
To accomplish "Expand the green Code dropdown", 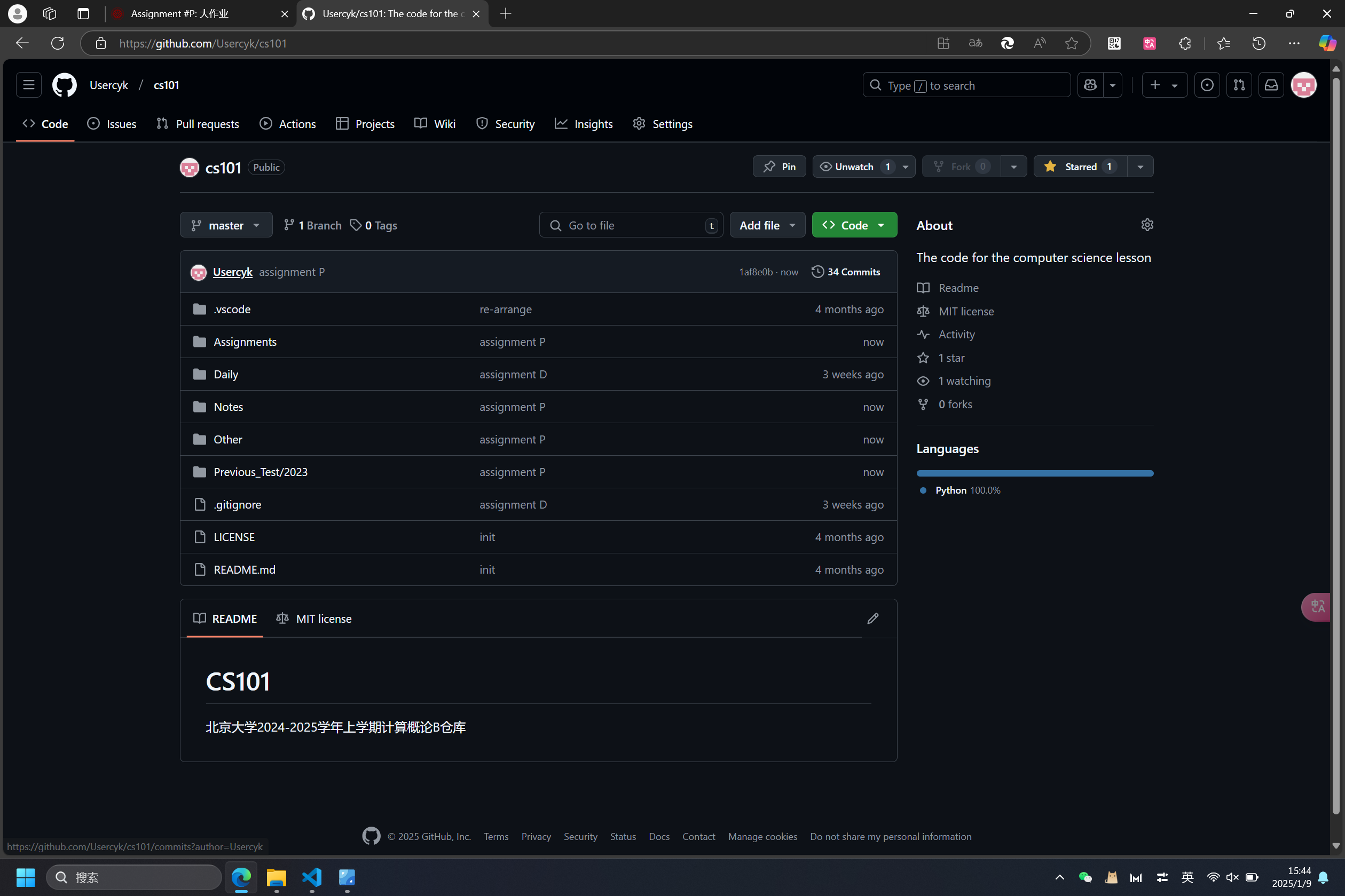I will pos(854,225).
